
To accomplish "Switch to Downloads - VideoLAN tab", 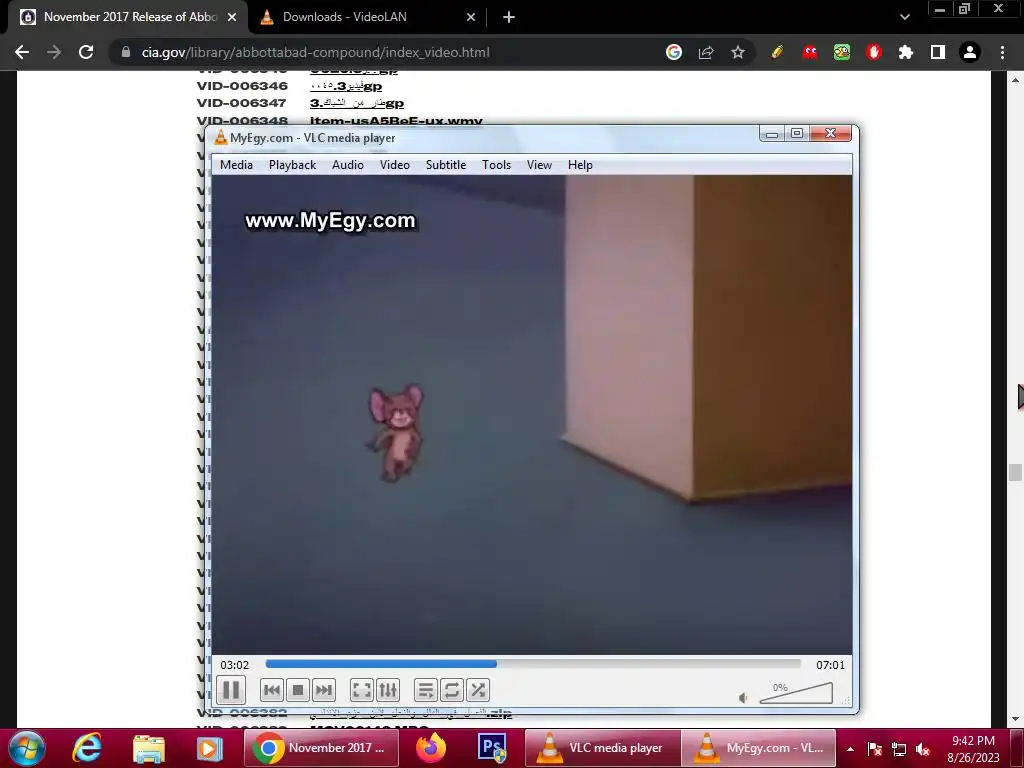I will pyautogui.click(x=368, y=17).
